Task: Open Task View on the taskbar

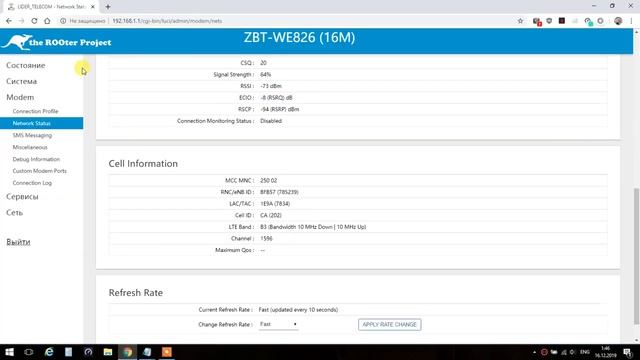Action: tap(29, 352)
